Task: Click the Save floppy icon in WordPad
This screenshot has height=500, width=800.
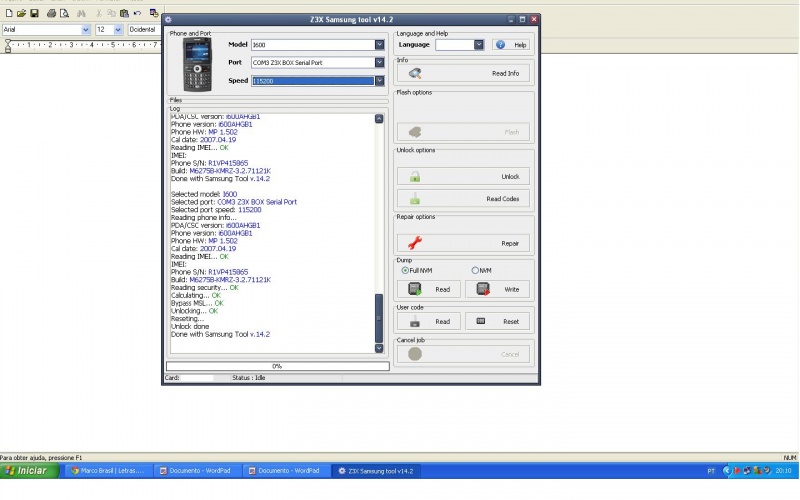Action: (x=34, y=13)
